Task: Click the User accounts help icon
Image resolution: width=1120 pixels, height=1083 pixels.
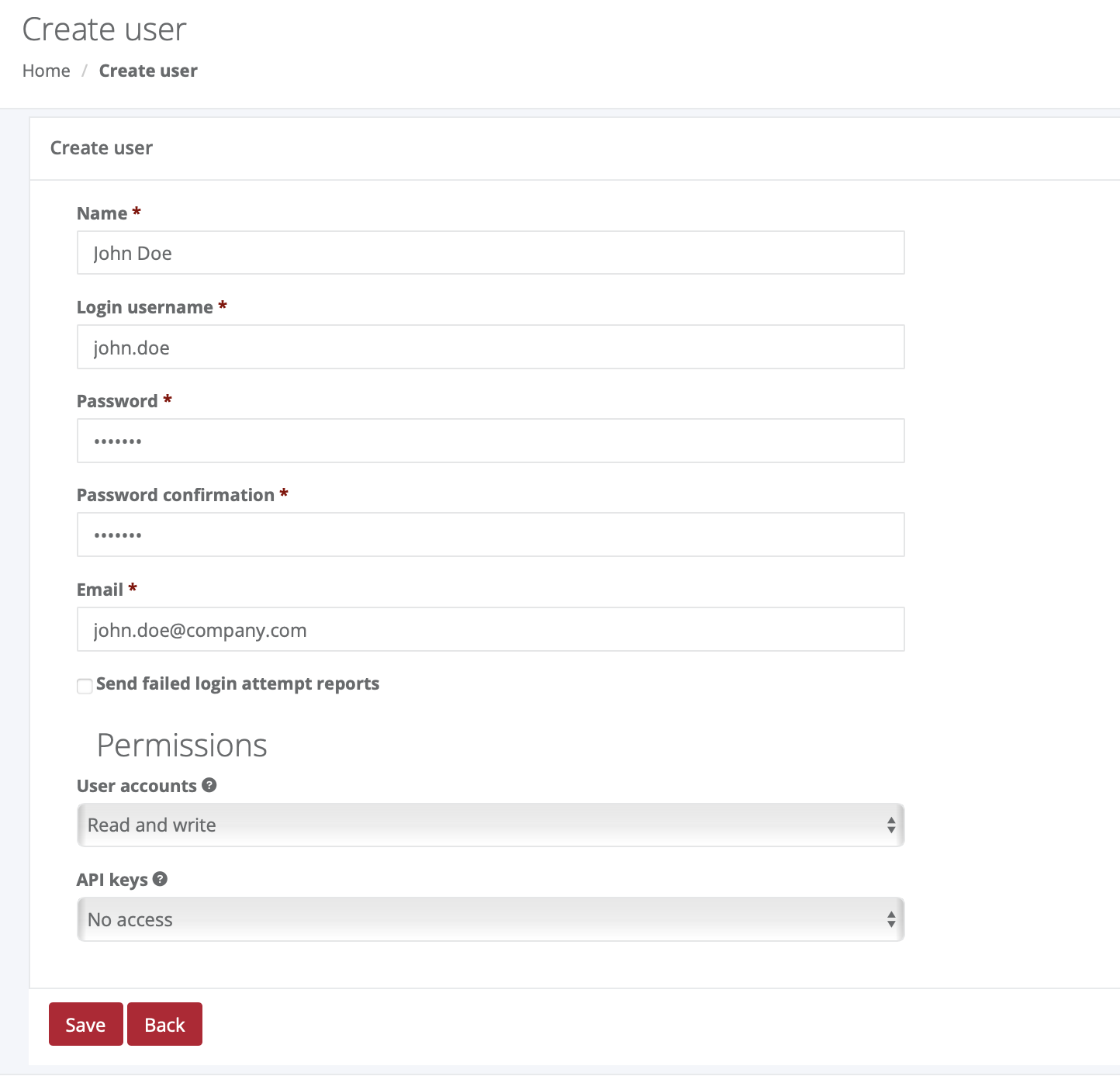Action: coord(209,785)
